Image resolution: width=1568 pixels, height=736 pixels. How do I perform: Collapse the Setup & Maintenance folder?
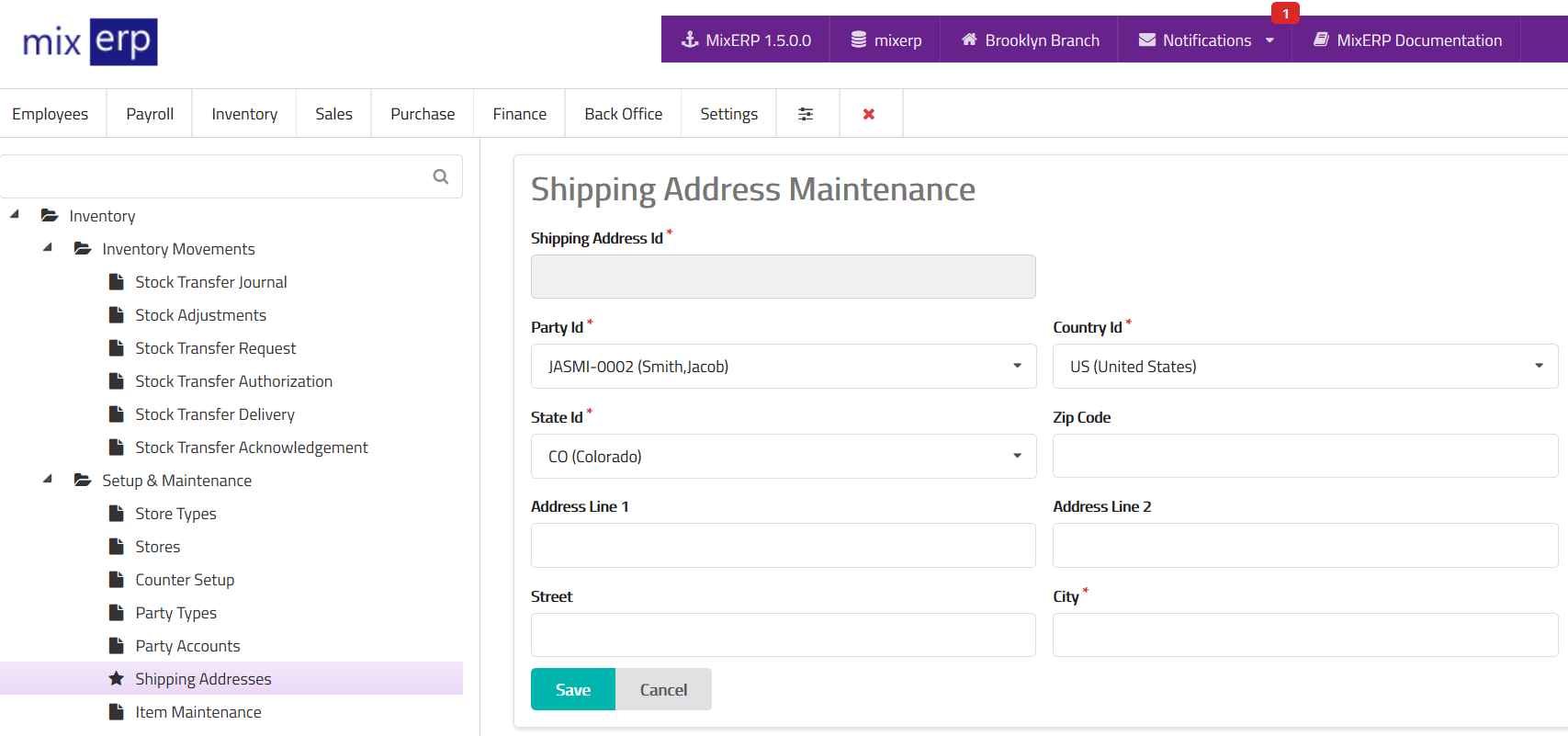pyautogui.click(x=48, y=480)
